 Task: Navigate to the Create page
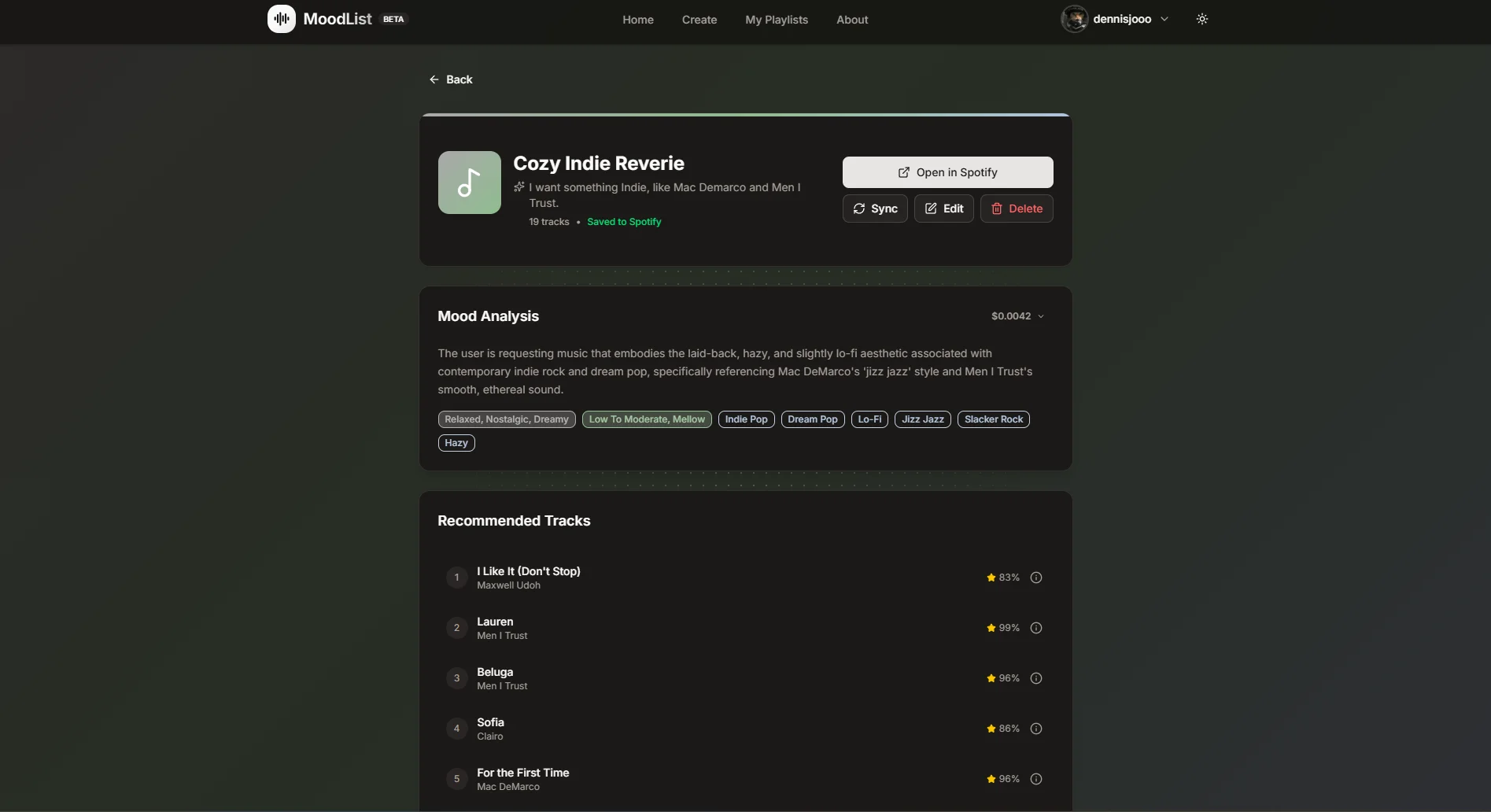[x=699, y=20]
